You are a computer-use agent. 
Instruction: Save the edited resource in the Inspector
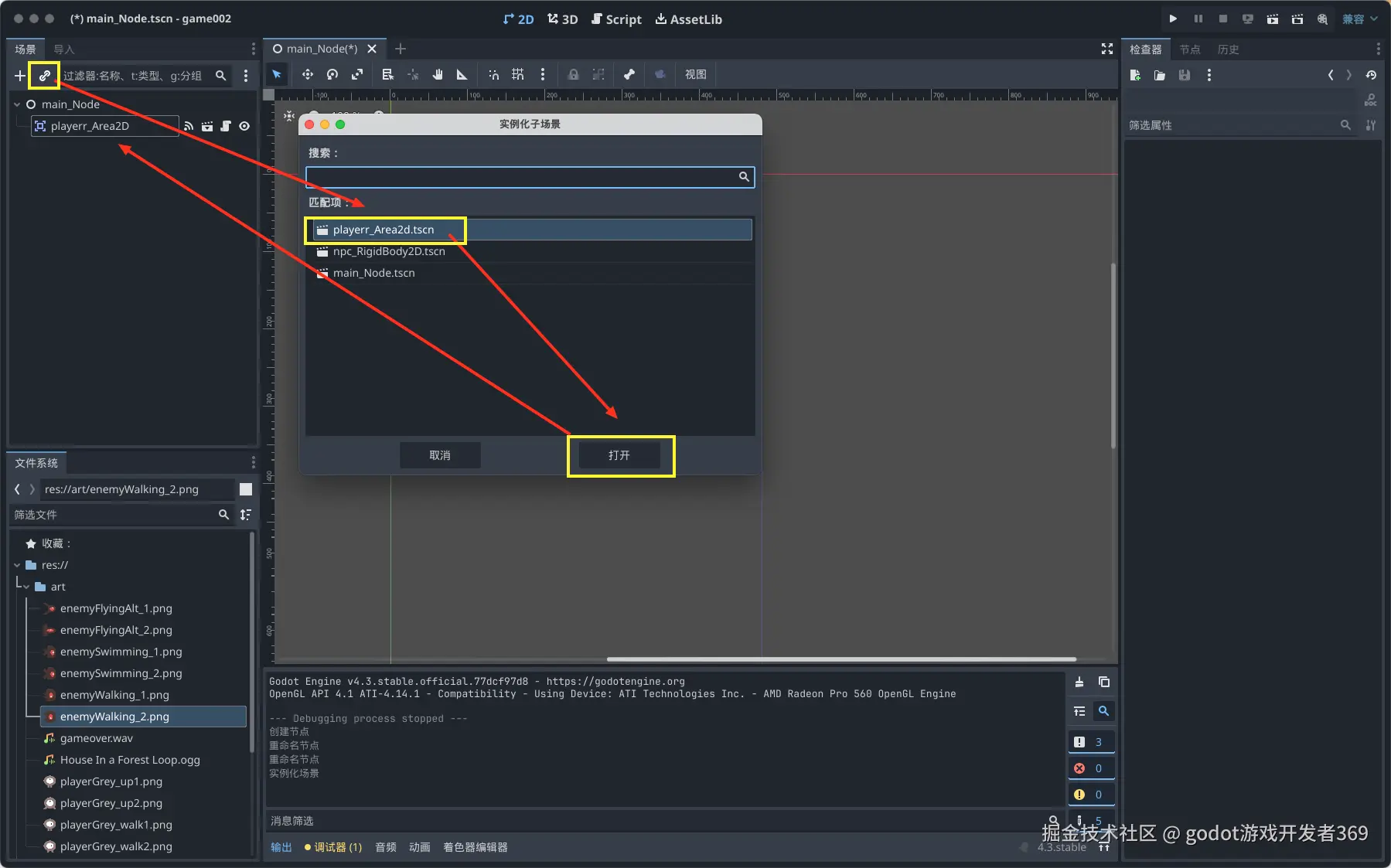[1185, 75]
